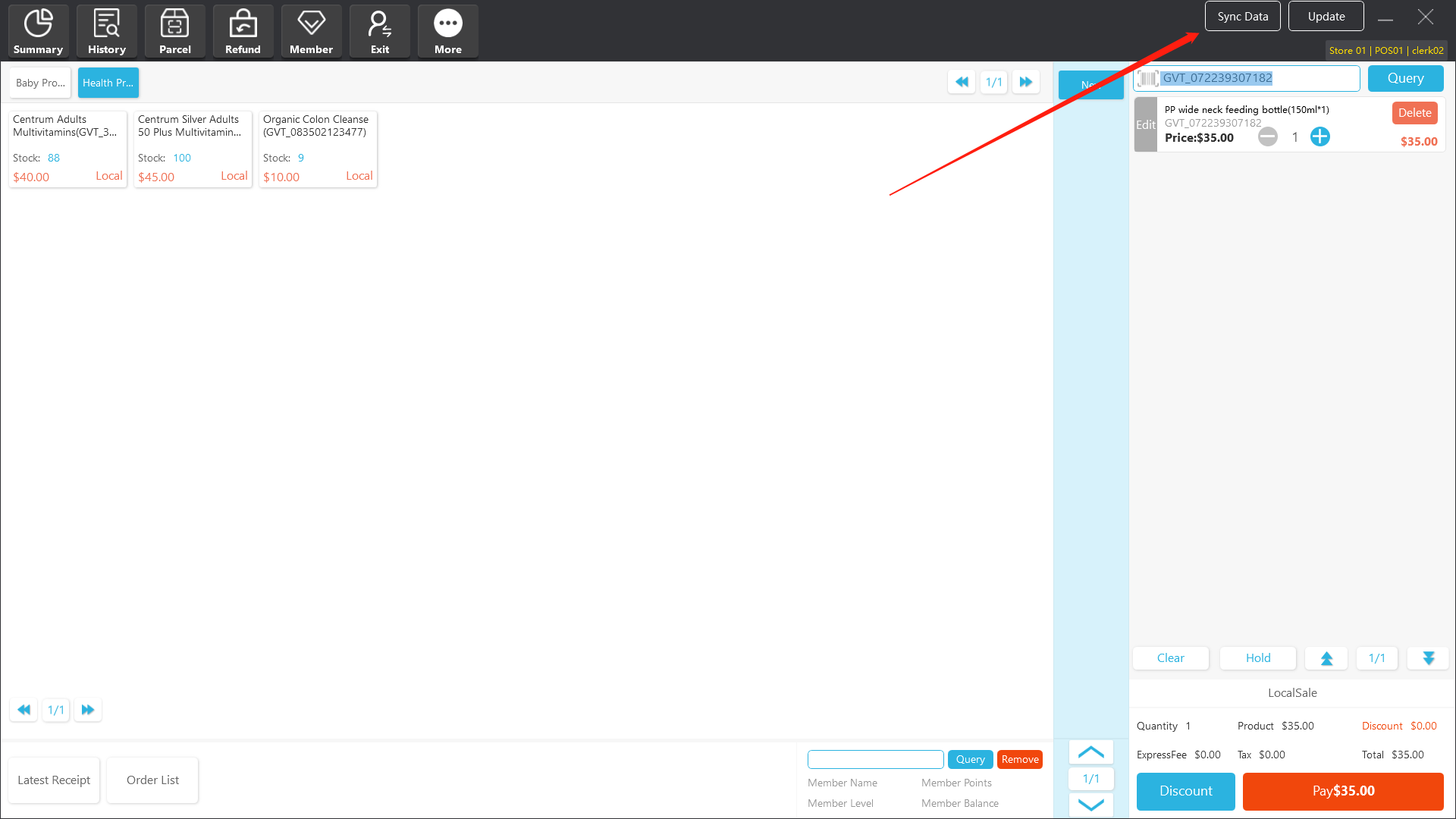Select the Health Products category tab
The height and width of the screenshot is (819, 1456).
point(108,83)
